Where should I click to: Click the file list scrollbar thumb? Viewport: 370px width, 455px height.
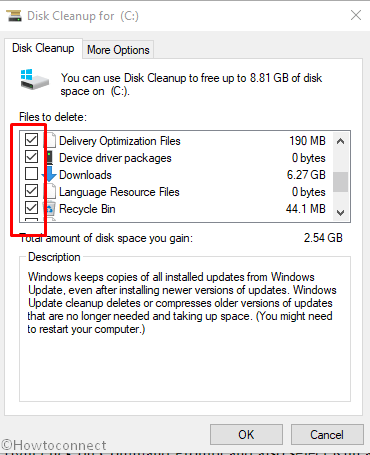340,182
